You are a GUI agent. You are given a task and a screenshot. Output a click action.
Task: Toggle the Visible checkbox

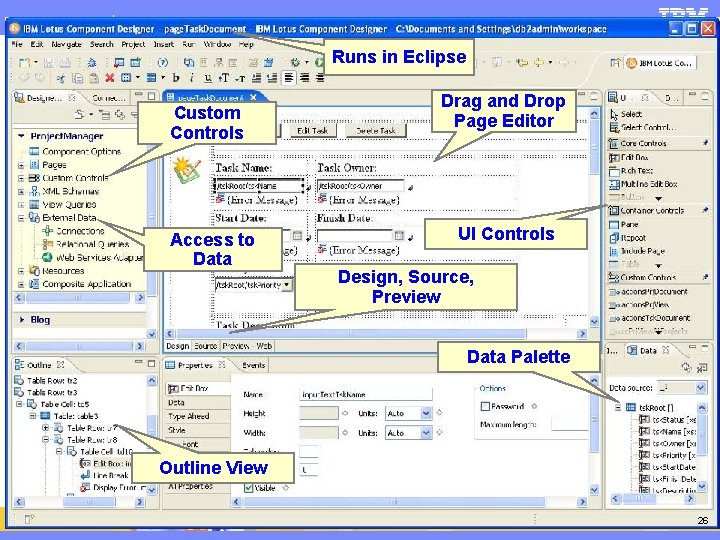click(248, 488)
